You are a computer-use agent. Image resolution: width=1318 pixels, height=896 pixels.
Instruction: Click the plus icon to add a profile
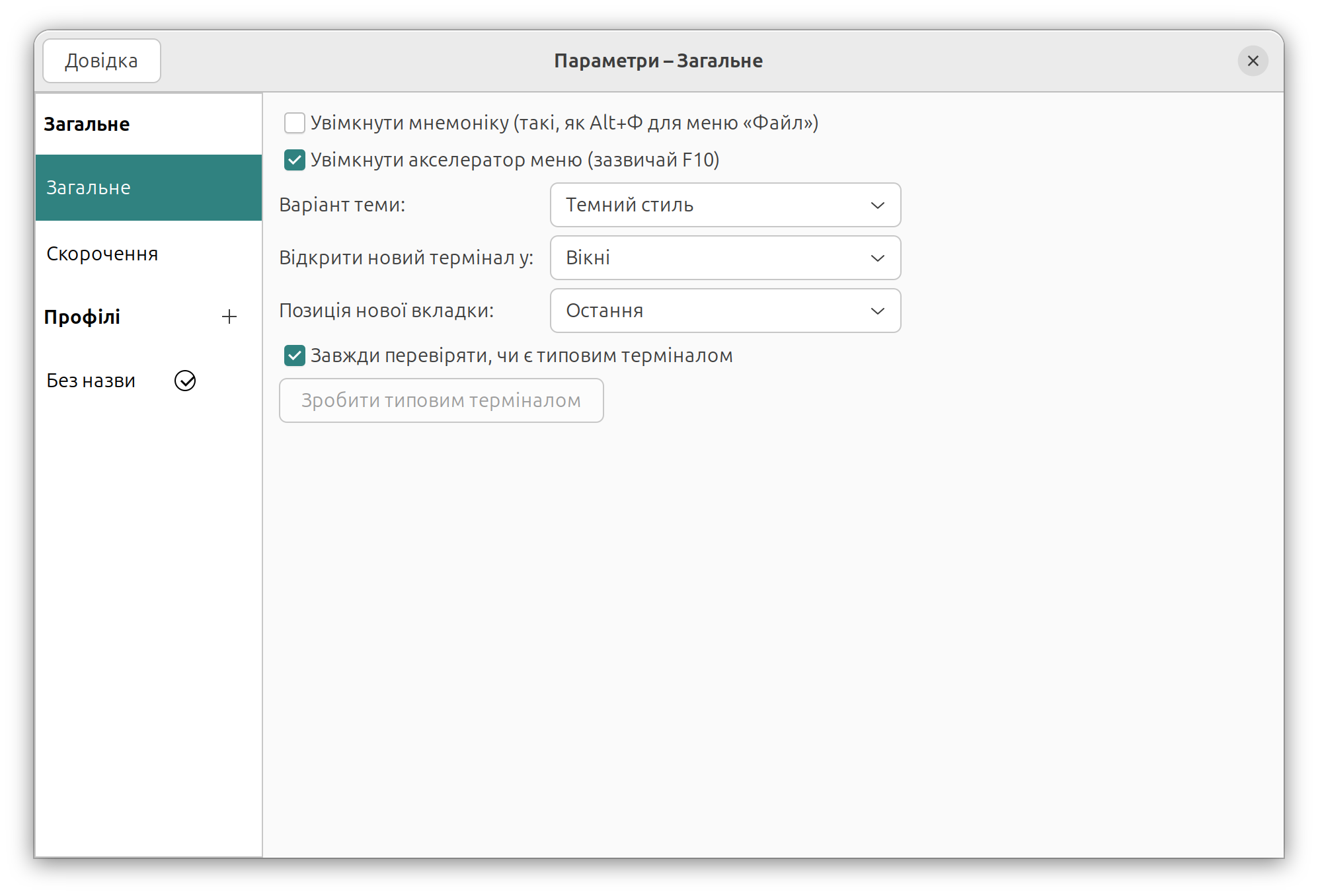[229, 317]
